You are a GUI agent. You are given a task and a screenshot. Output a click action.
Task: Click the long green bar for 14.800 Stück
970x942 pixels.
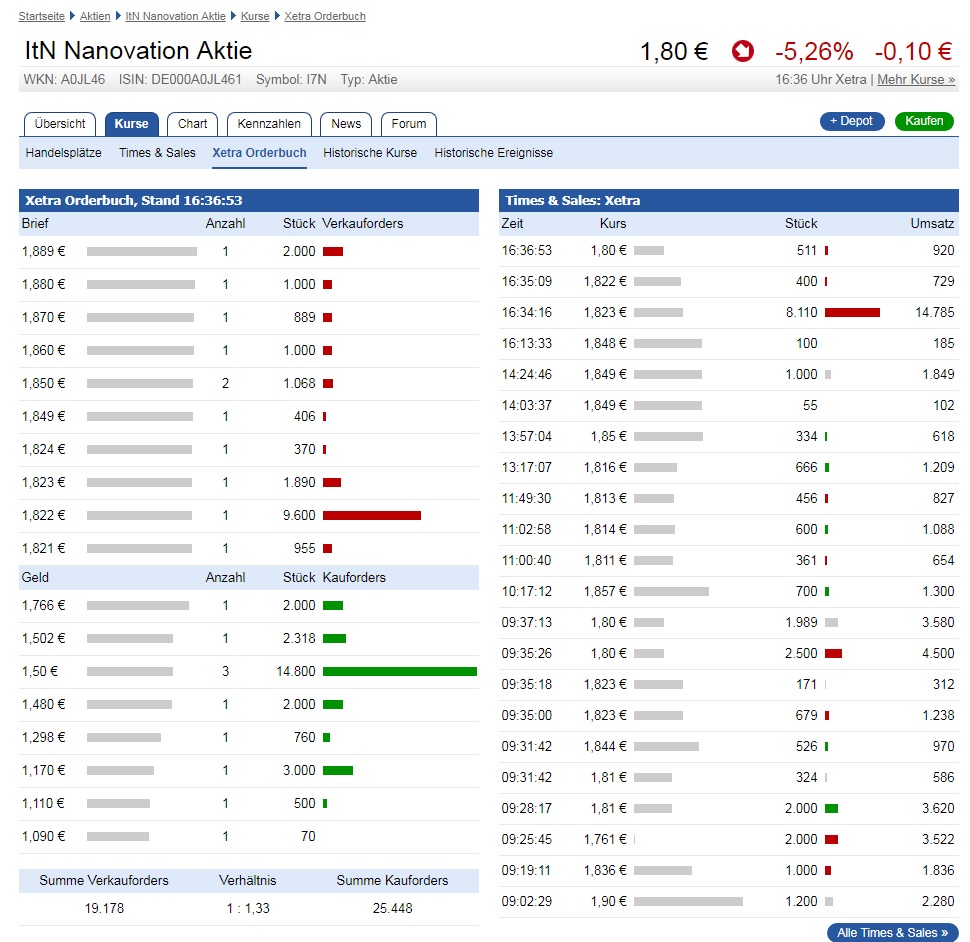[x=399, y=671]
